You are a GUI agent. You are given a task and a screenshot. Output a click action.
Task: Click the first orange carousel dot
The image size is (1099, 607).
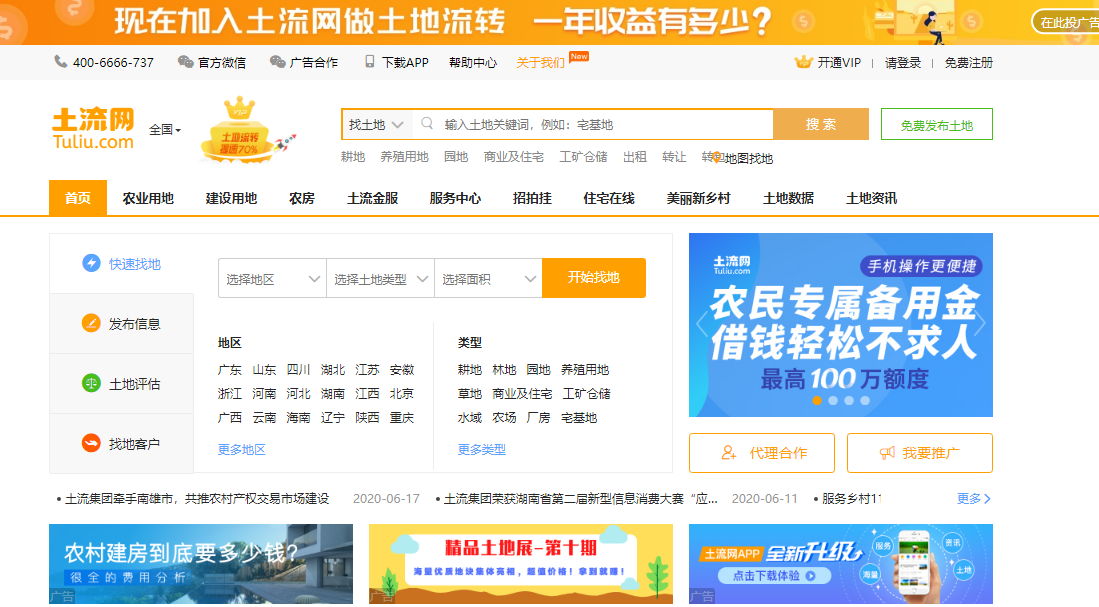click(x=817, y=400)
